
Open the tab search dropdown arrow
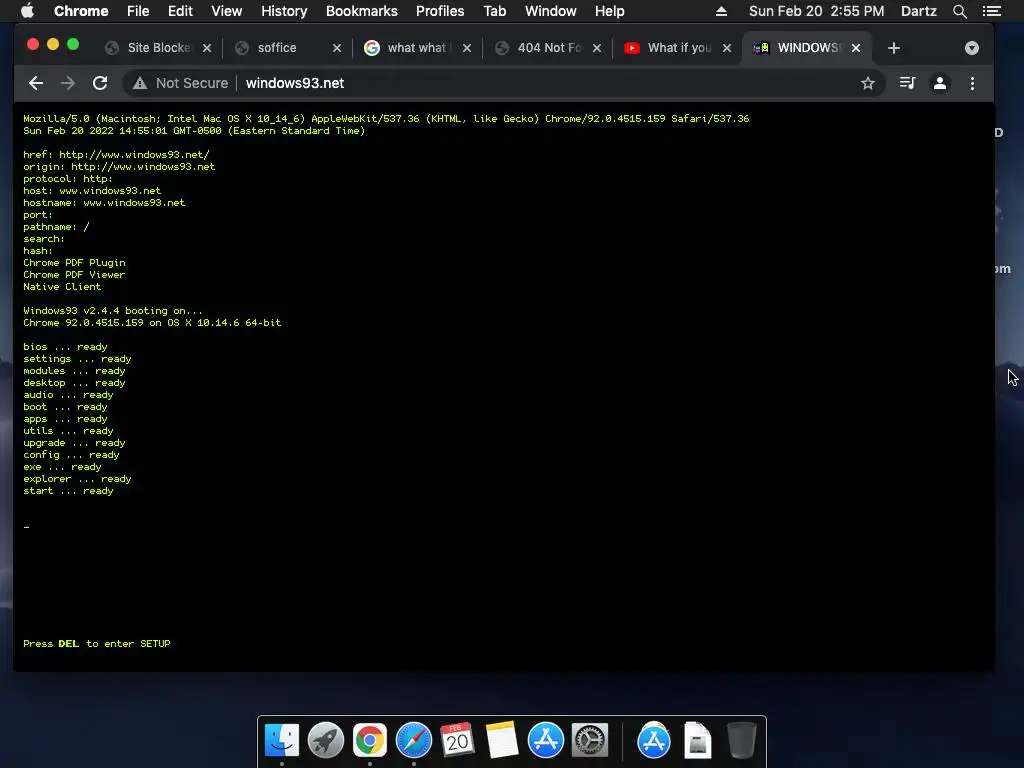tap(972, 48)
